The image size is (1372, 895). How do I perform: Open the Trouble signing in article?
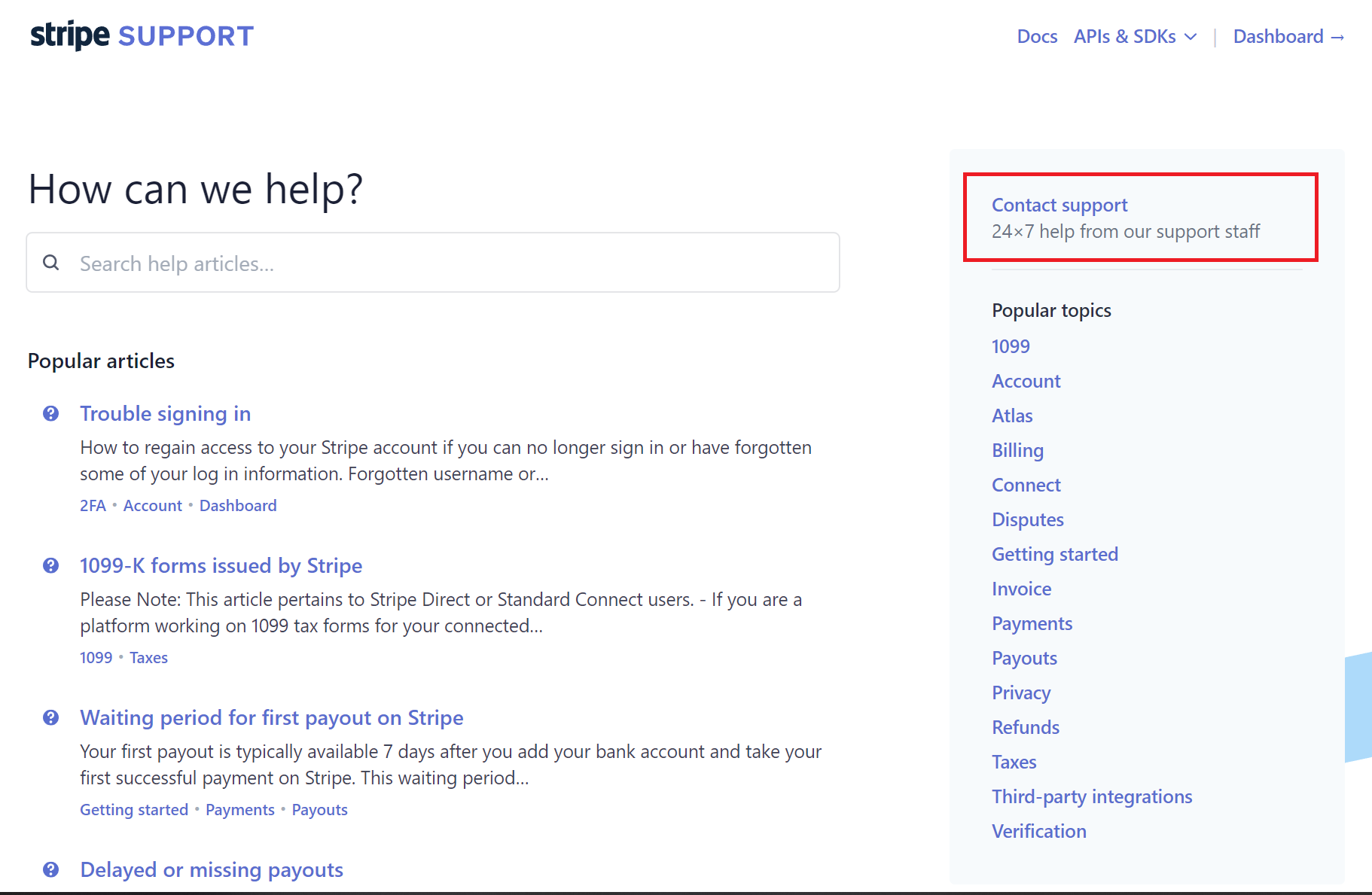166,413
